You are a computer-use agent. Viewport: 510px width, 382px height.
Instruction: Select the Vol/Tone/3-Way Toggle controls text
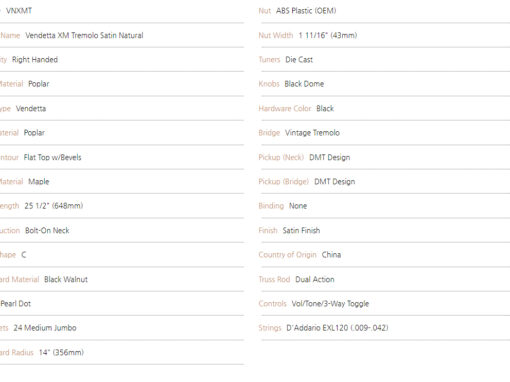pyautogui.click(x=330, y=304)
